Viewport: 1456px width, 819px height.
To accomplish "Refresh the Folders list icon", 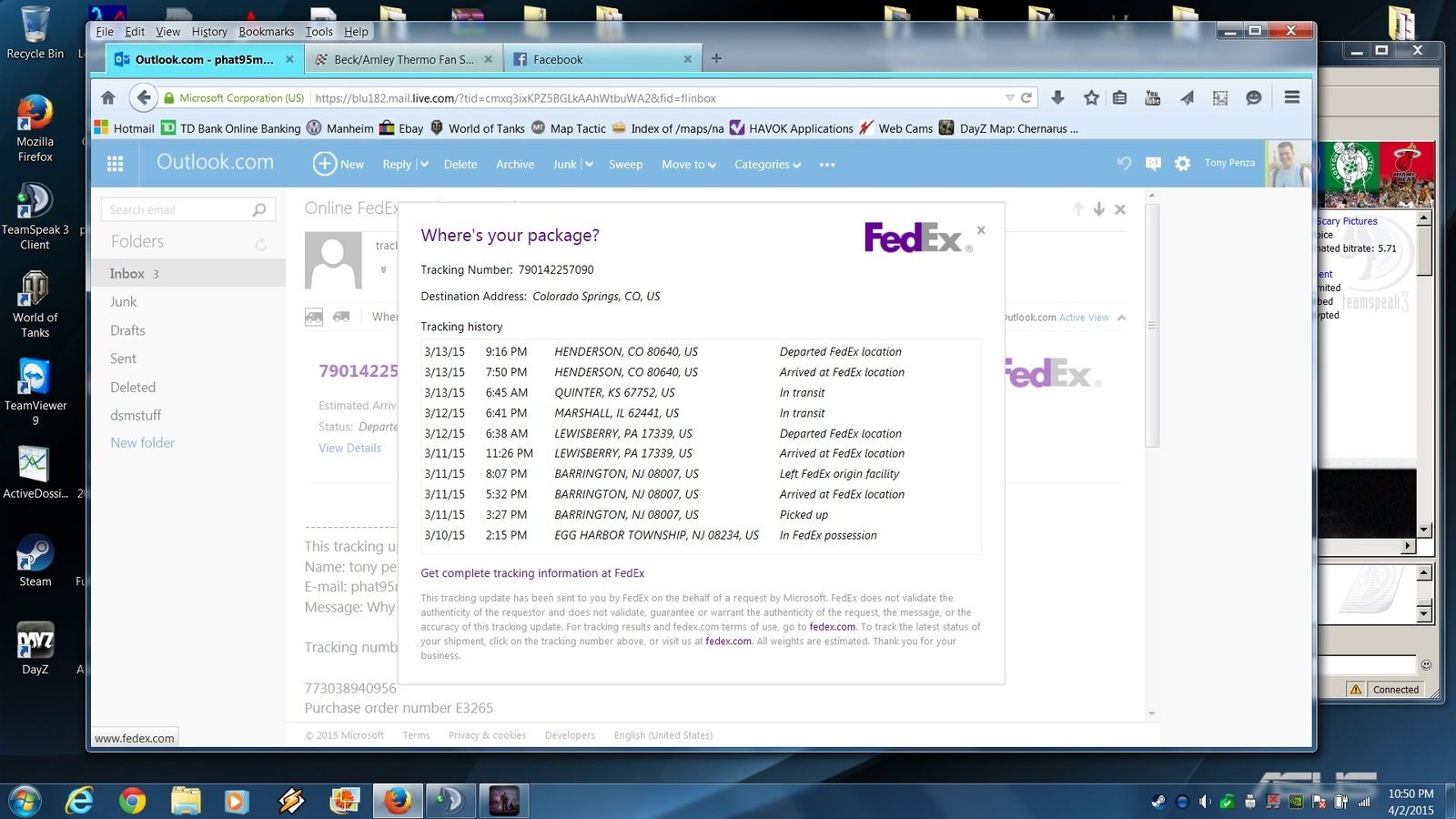I will (261, 244).
